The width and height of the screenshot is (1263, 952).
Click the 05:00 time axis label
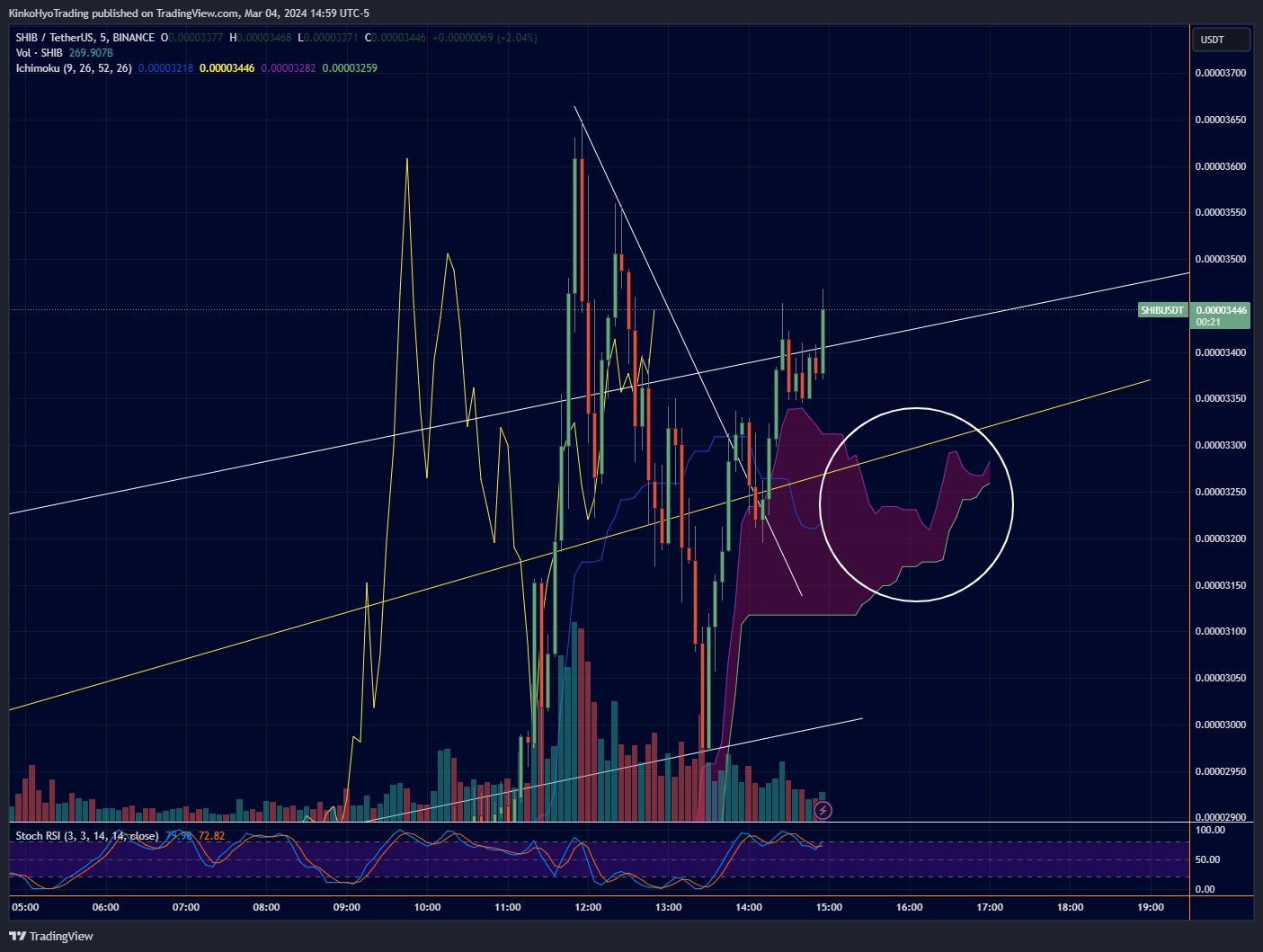pyautogui.click(x=26, y=907)
